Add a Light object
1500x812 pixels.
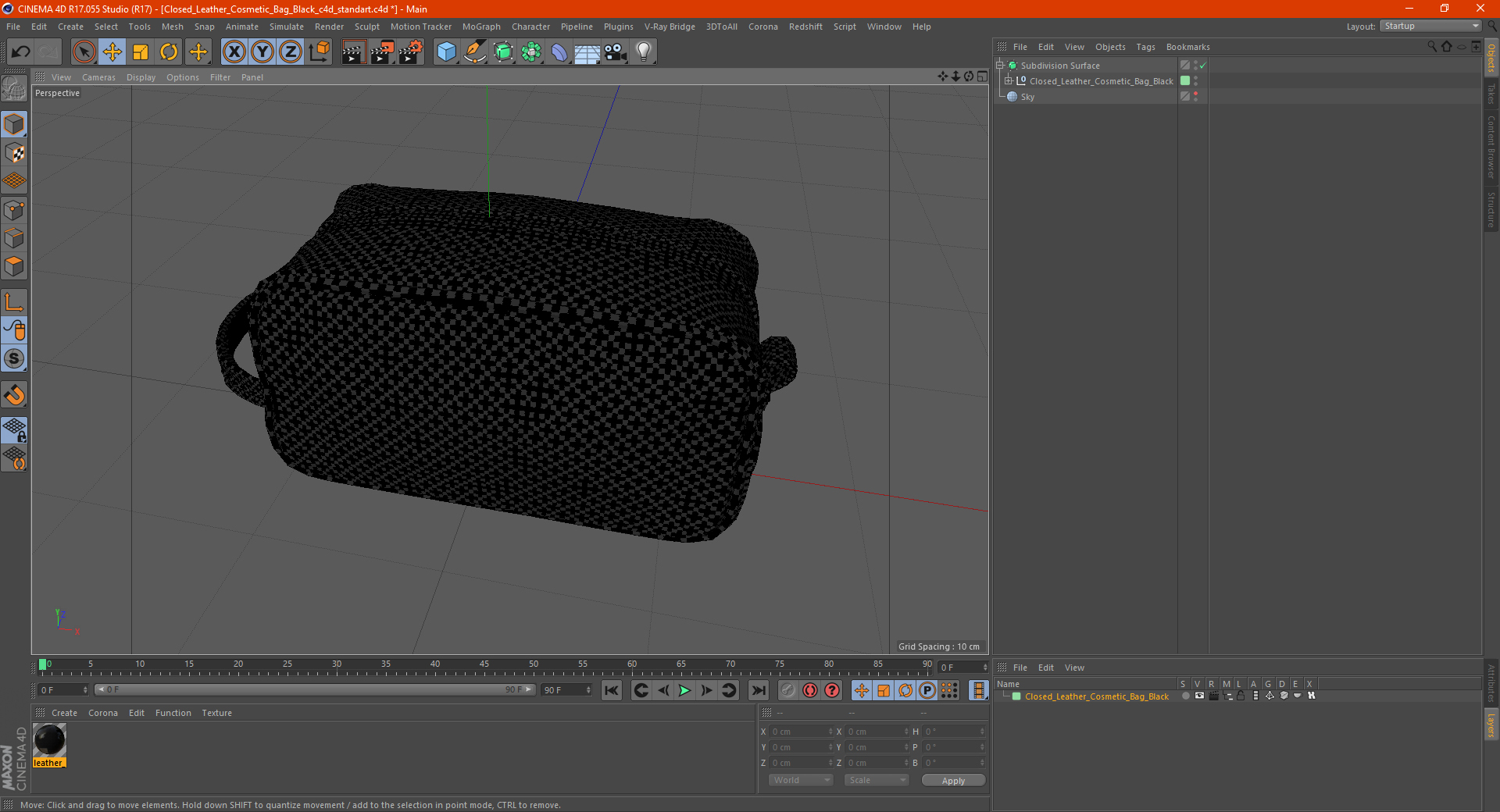tap(644, 52)
